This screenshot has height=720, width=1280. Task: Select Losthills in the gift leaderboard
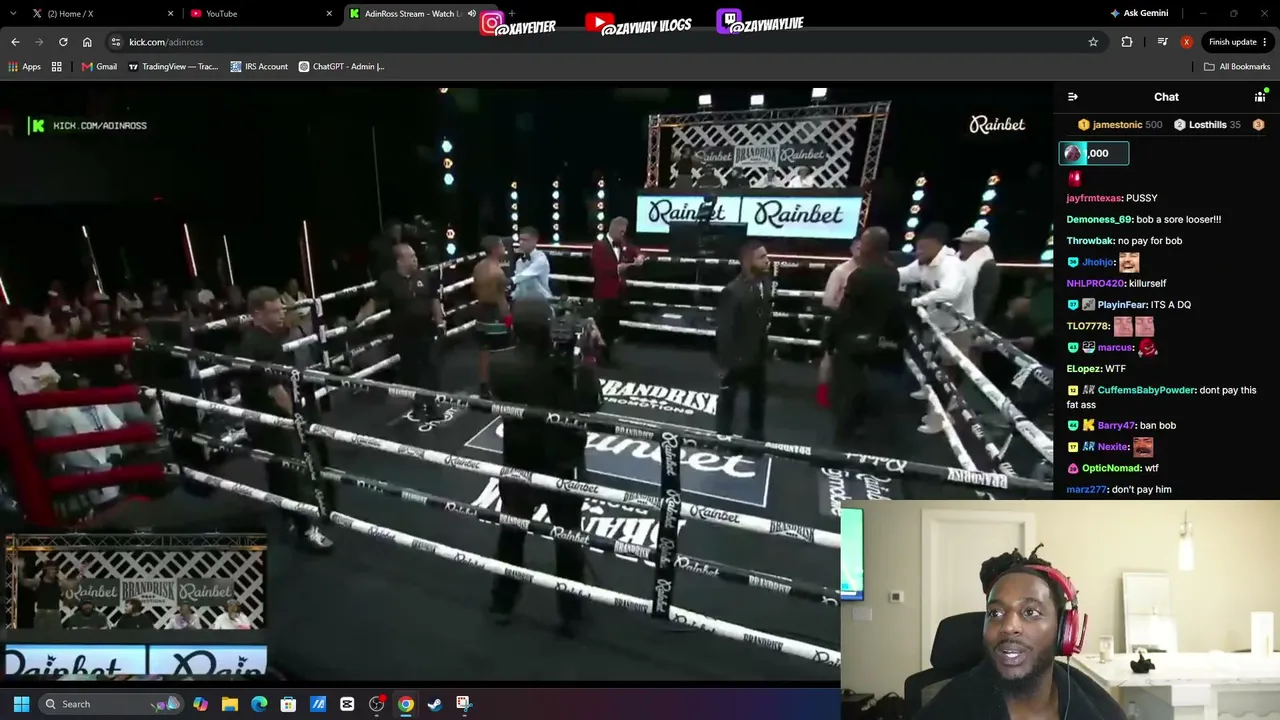(1206, 125)
